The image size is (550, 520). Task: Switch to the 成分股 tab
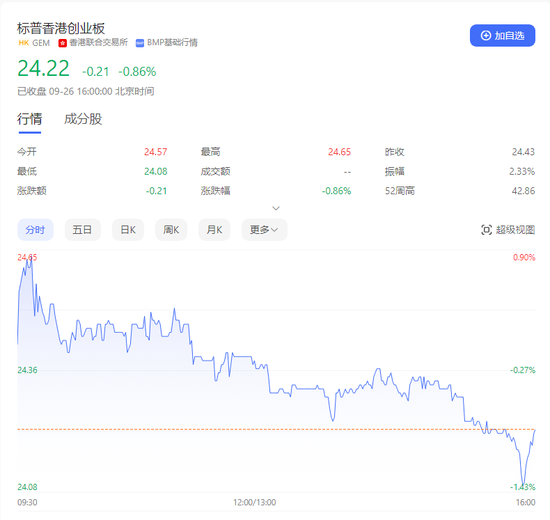(x=83, y=119)
